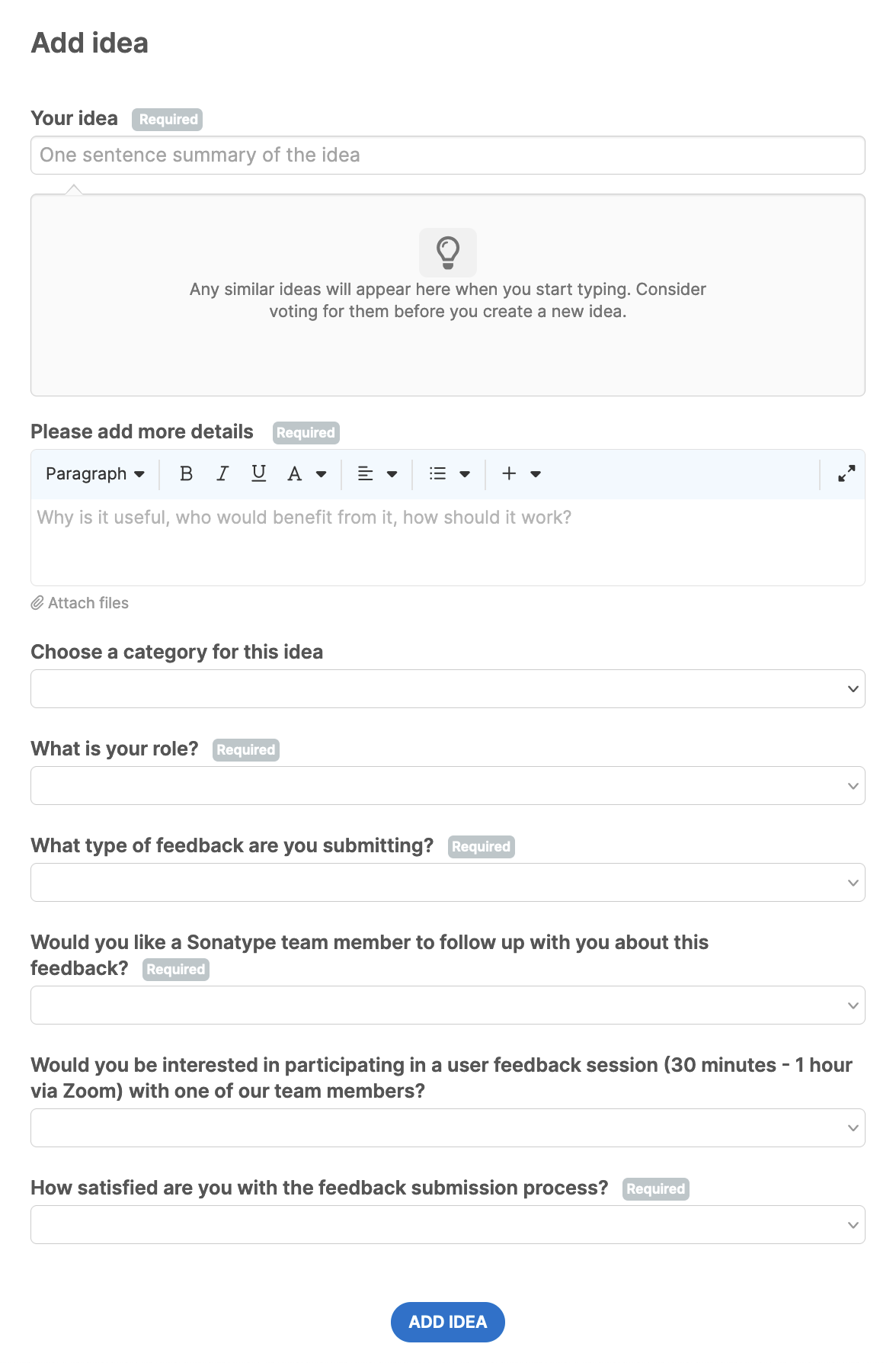Click the lightbulb similar ideas icon

[x=448, y=252]
